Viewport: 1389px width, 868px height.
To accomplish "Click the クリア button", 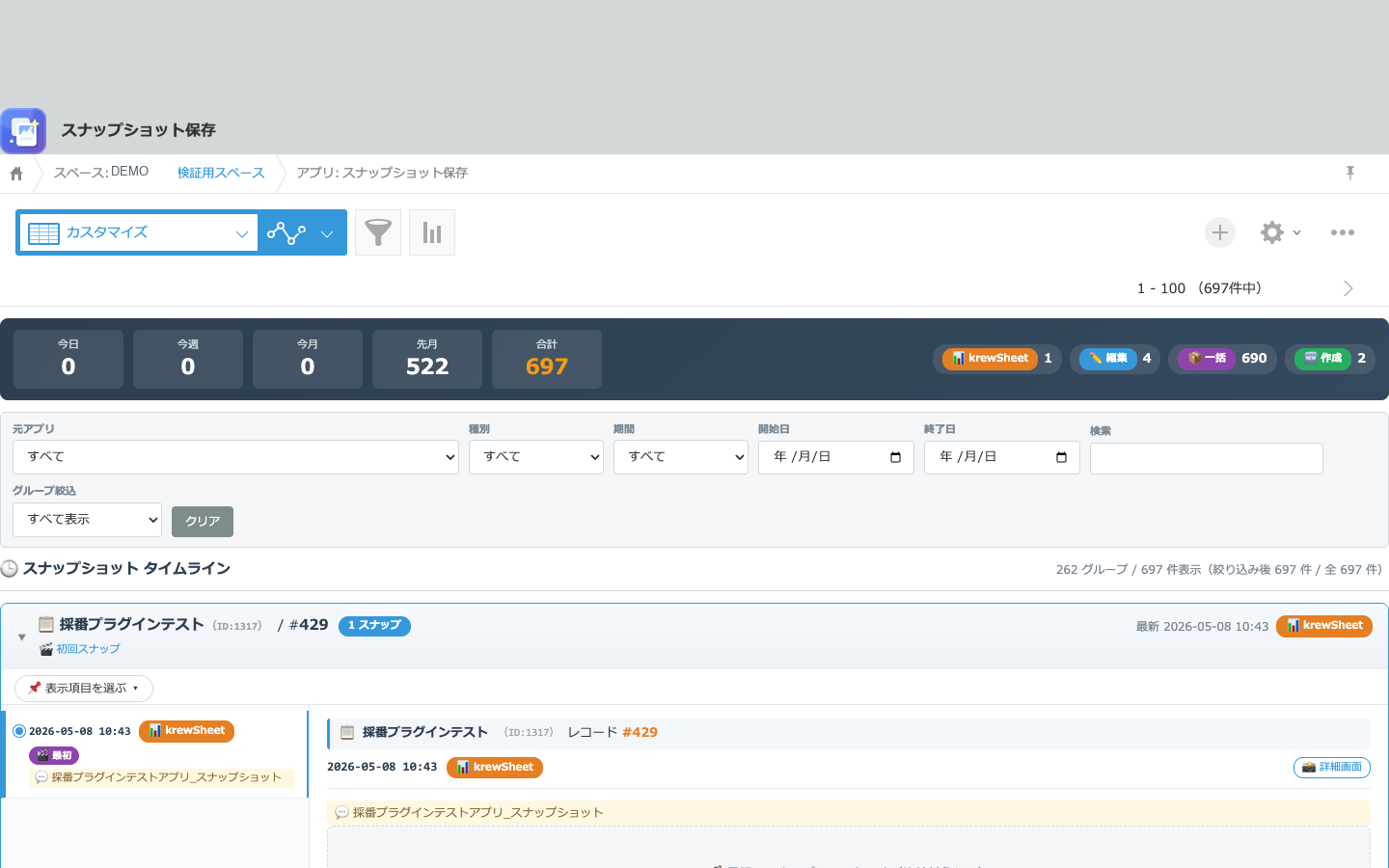I will (x=203, y=522).
